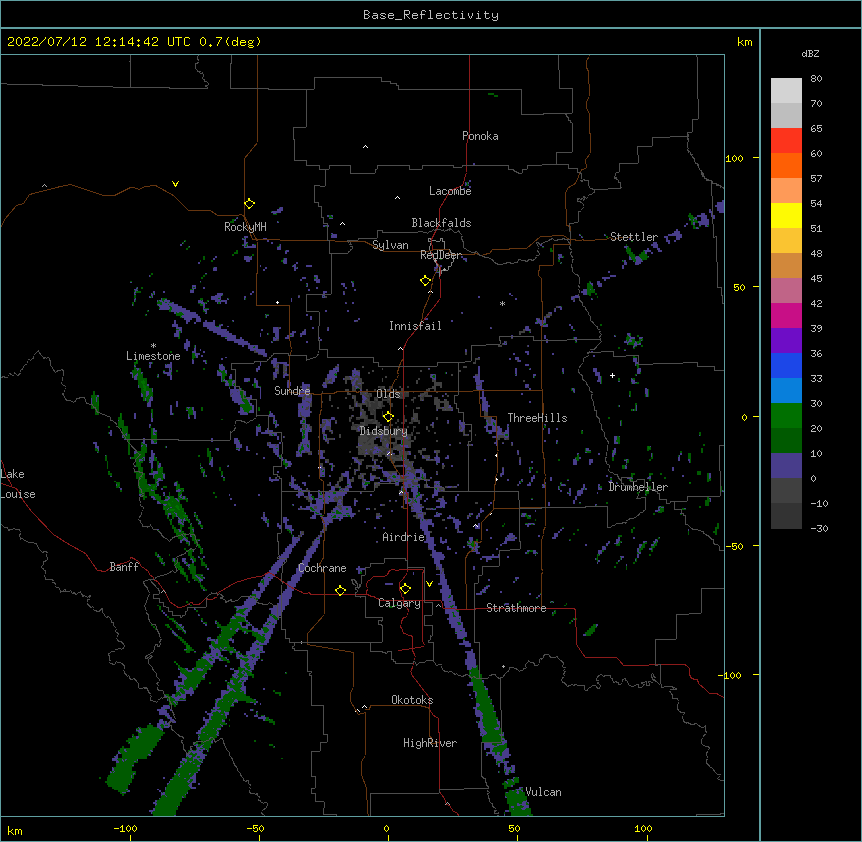Click the 100 tick on the right axis
Screen dimensions: 862x842
point(734,158)
